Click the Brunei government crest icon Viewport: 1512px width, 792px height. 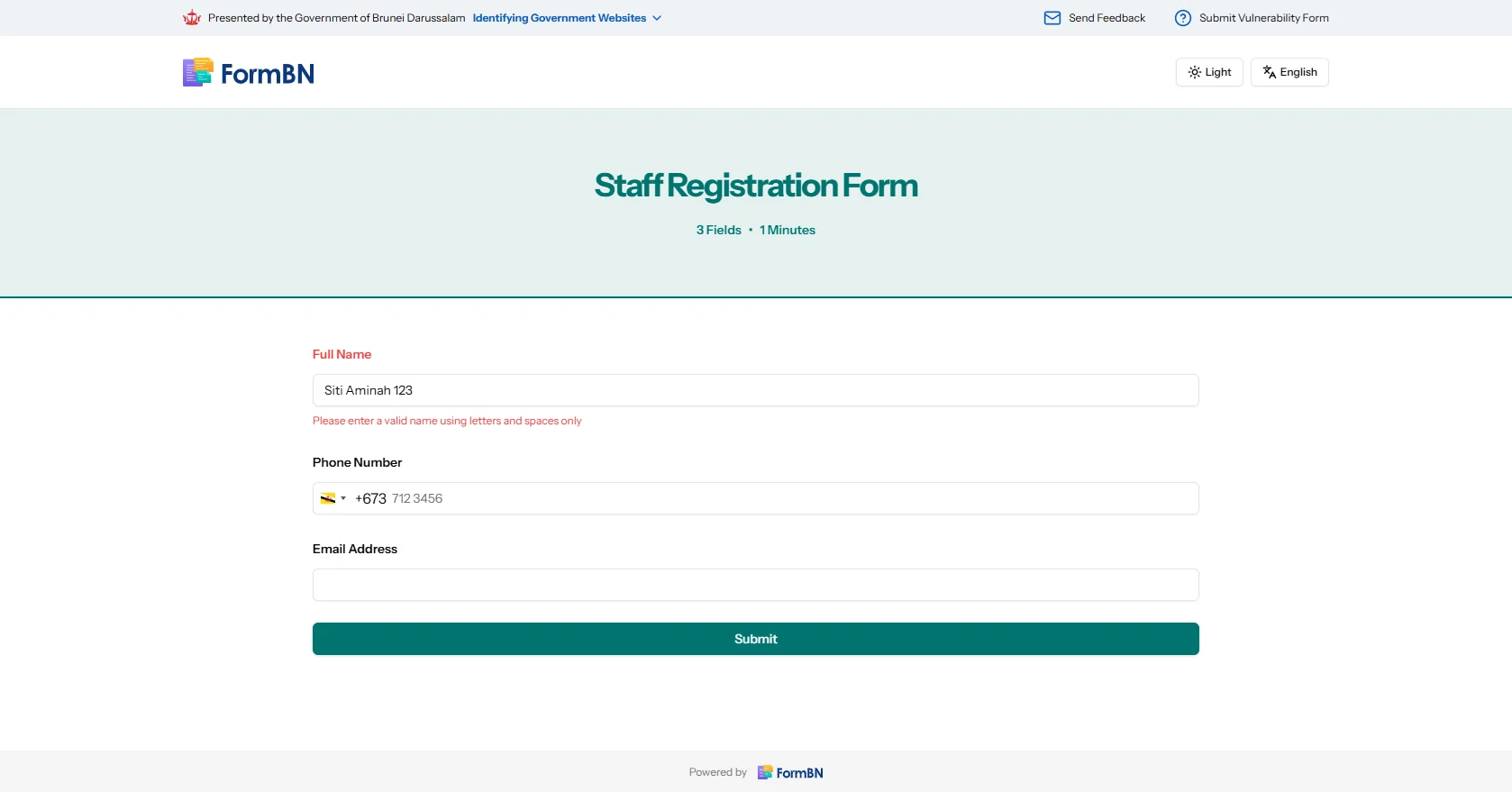coord(191,18)
